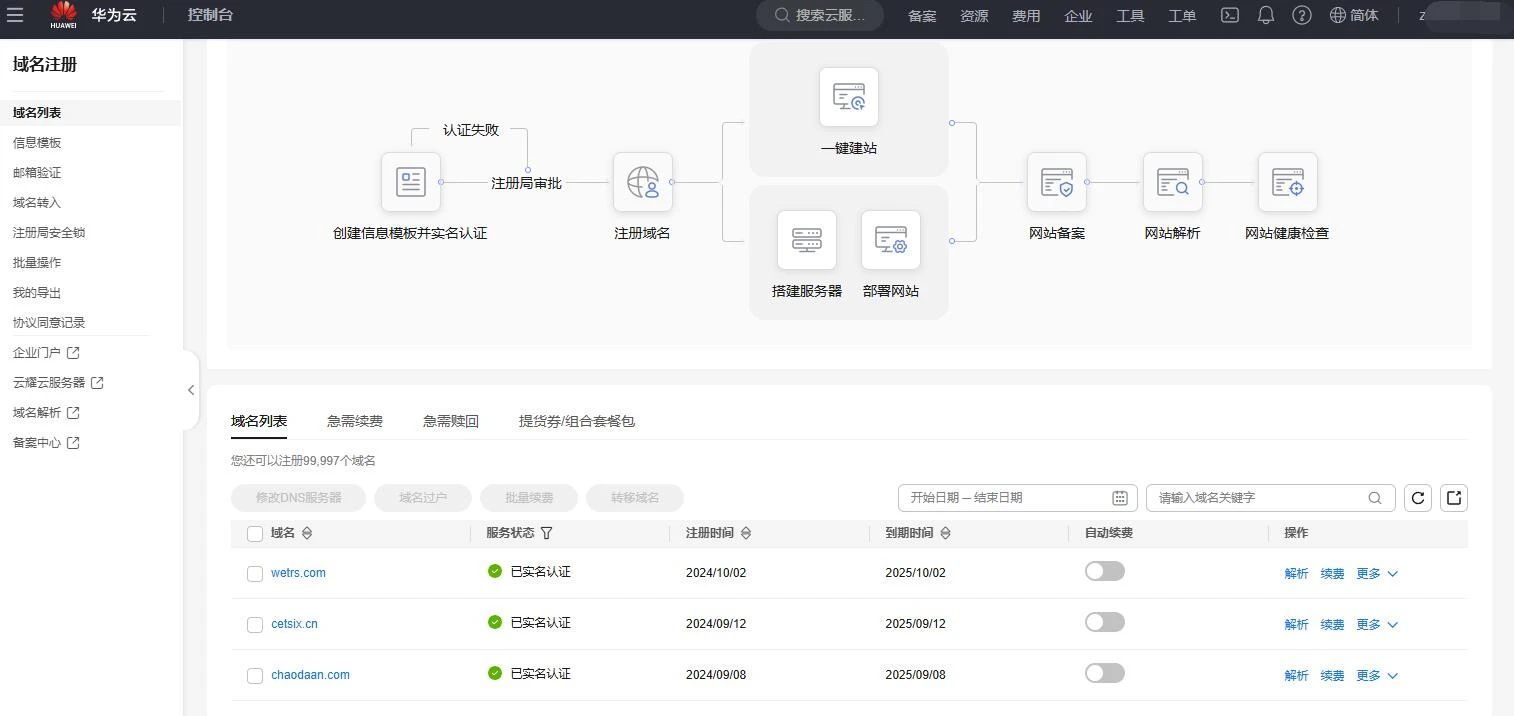Image resolution: width=1514 pixels, height=716 pixels.
Task: Open 信息模板 in the sidebar
Action: [37, 143]
